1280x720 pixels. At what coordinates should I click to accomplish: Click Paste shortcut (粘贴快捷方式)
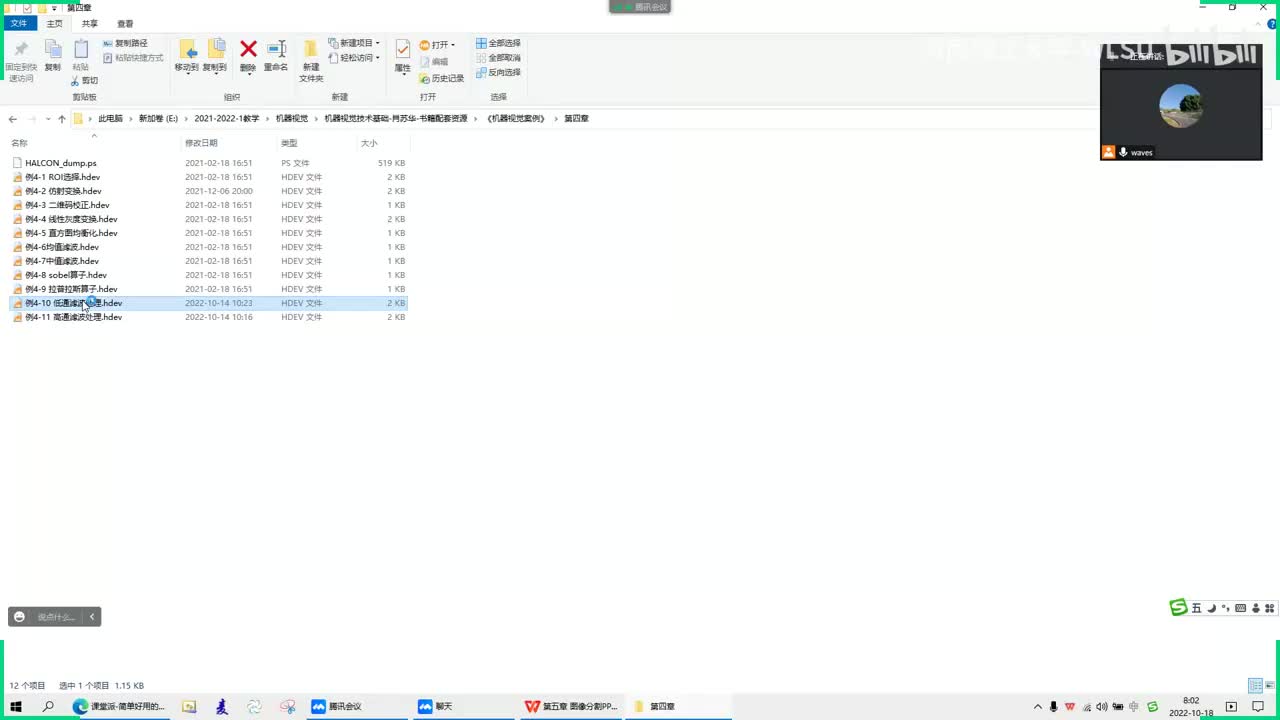pyautogui.click(x=132, y=58)
